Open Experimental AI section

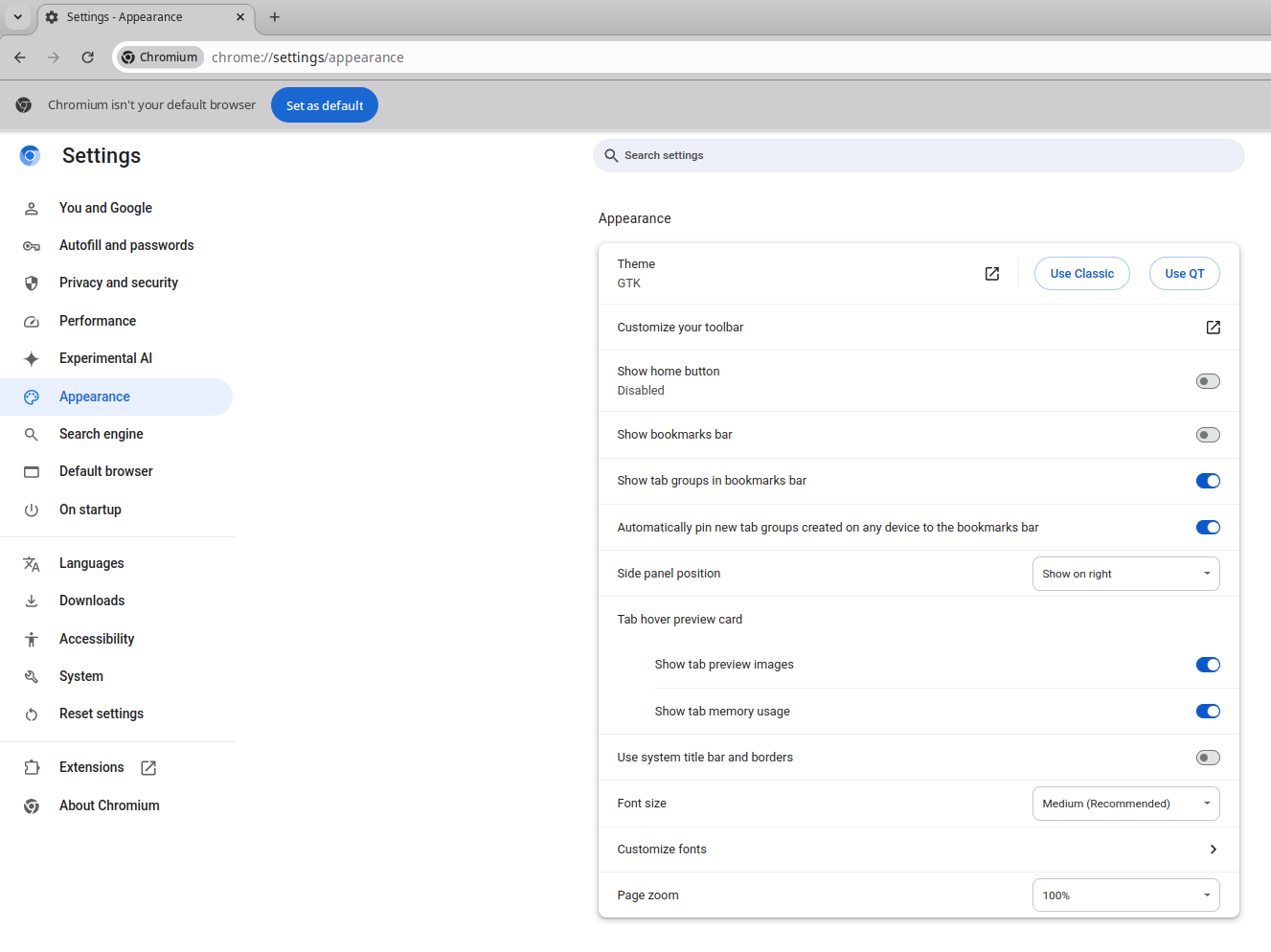[x=116, y=358]
